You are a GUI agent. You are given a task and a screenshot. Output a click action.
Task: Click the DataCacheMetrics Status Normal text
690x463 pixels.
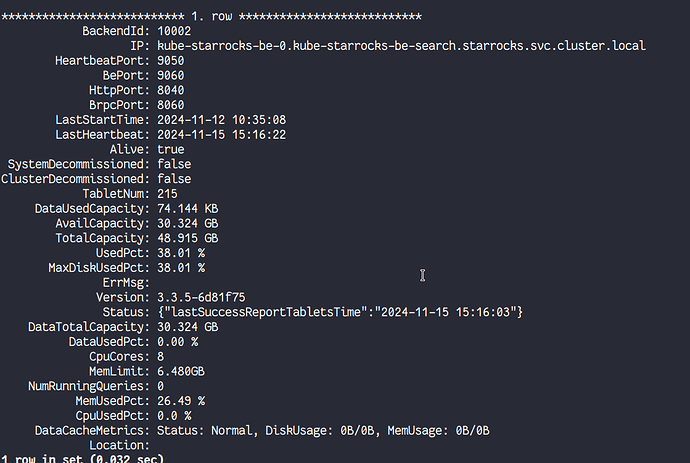(207, 430)
